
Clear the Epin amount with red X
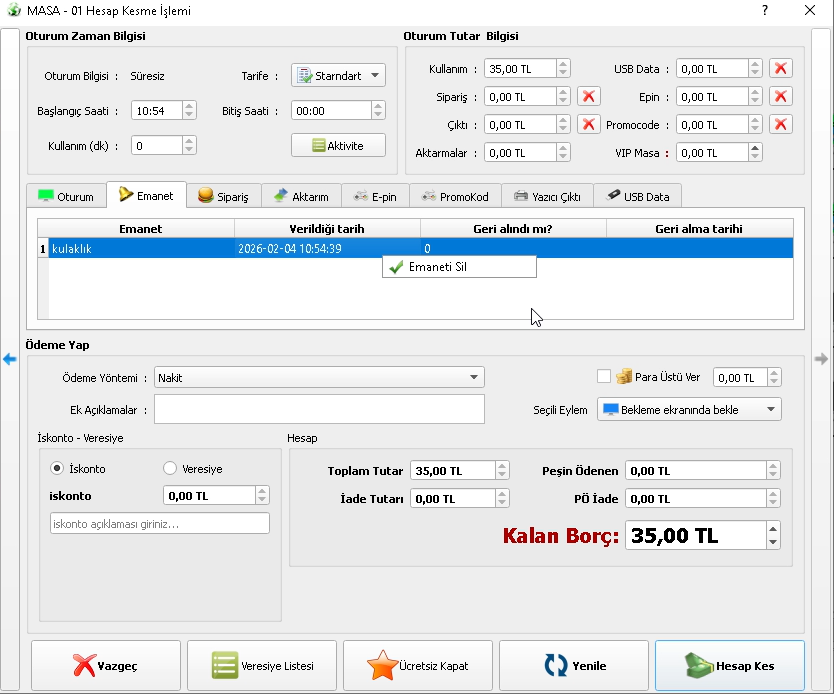[x=781, y=97]
